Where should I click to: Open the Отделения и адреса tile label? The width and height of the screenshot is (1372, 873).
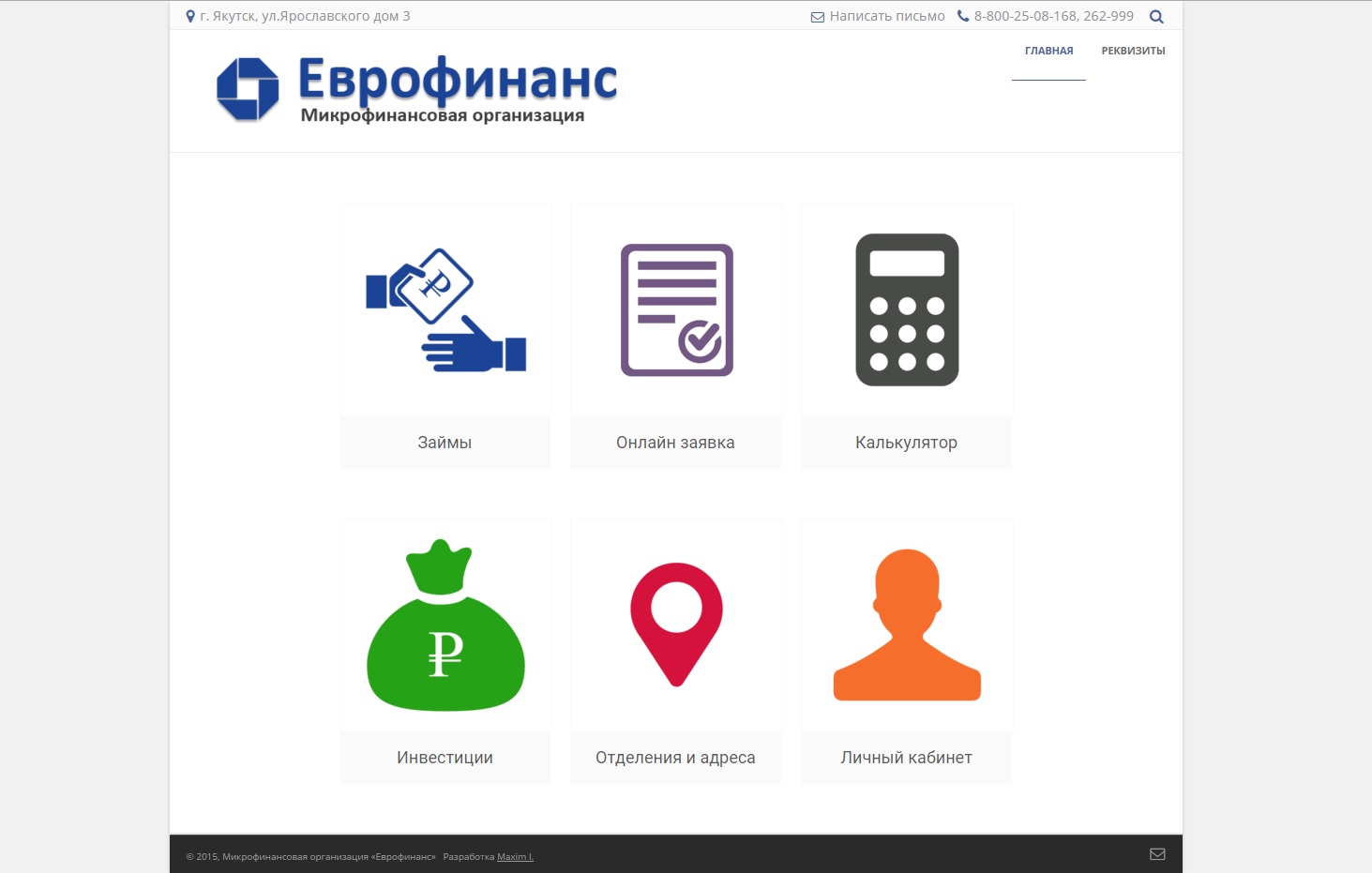point(675,758)
